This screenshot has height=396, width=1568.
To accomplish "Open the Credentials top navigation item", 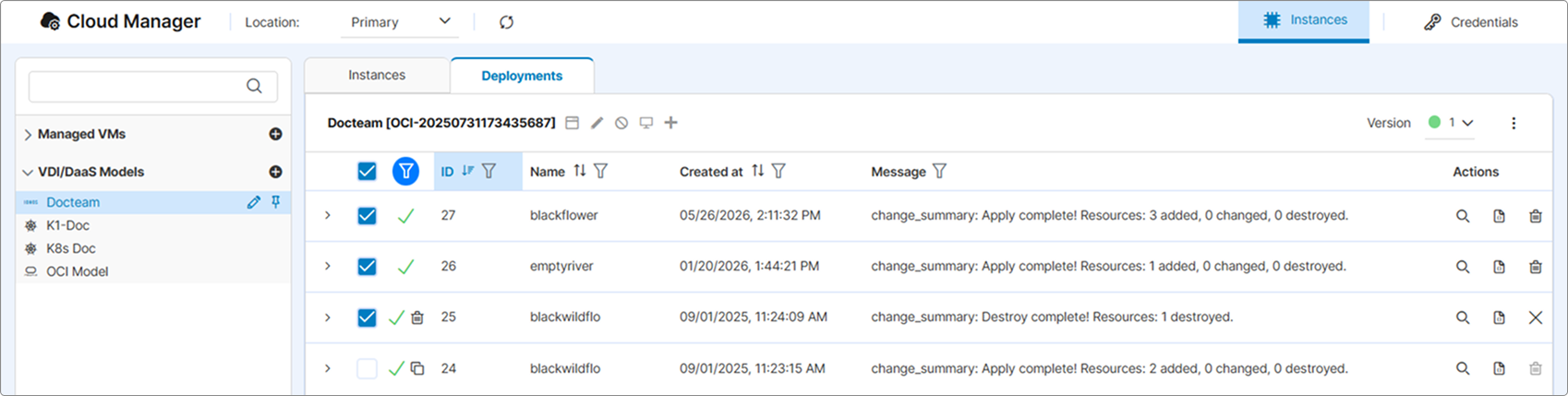I will coord(1470,22).
